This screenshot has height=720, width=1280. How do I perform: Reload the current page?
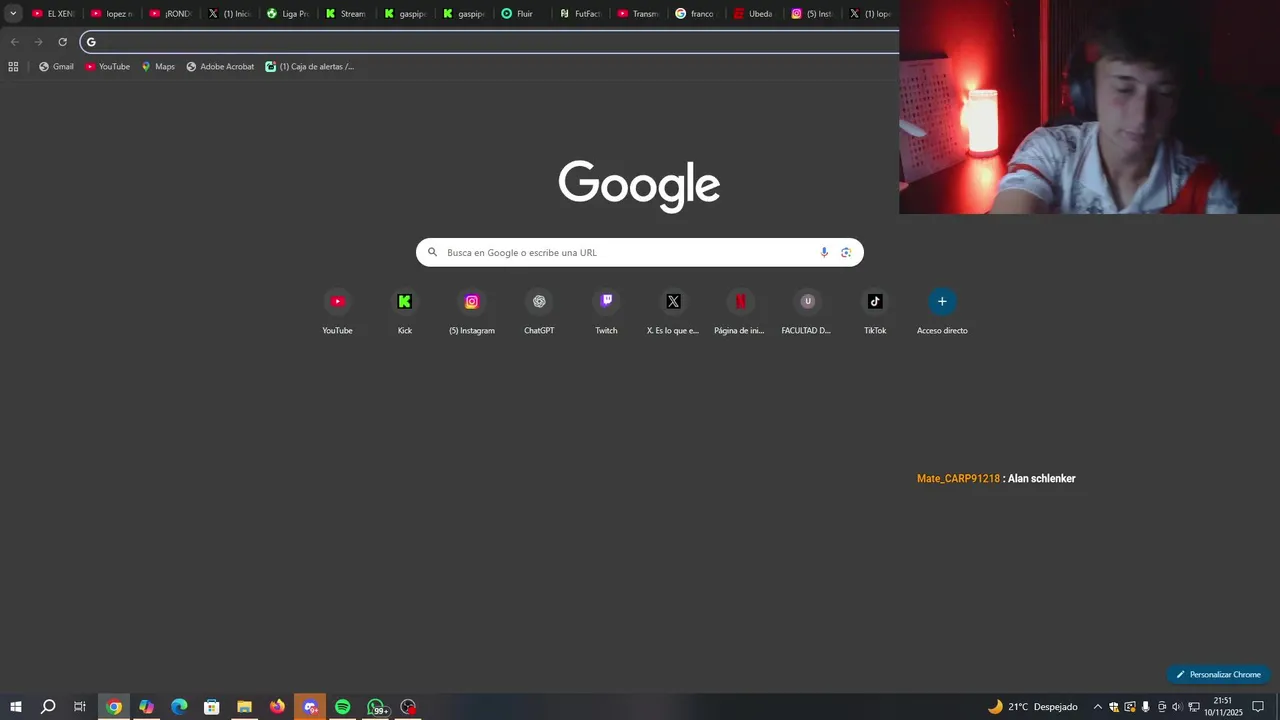tap(62, 42)
